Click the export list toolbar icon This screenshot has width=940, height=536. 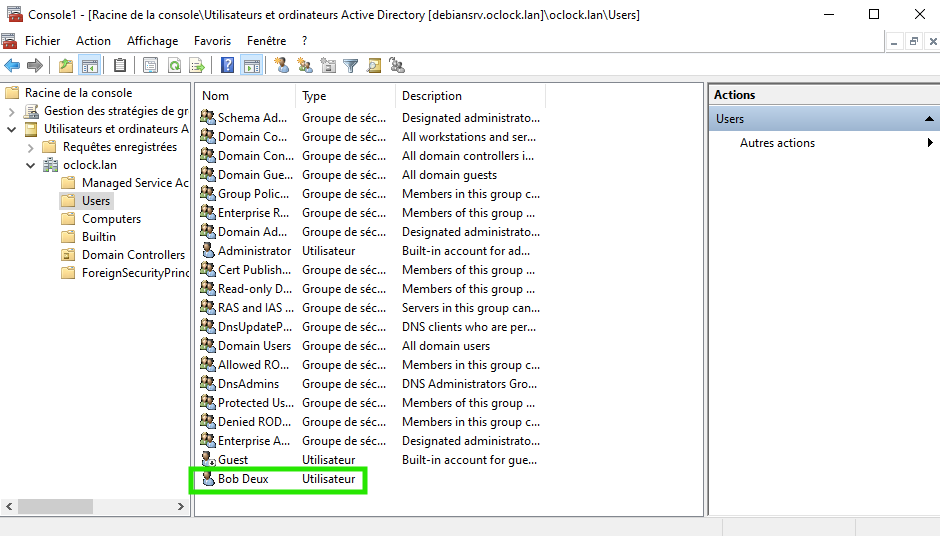click(197, 66)
